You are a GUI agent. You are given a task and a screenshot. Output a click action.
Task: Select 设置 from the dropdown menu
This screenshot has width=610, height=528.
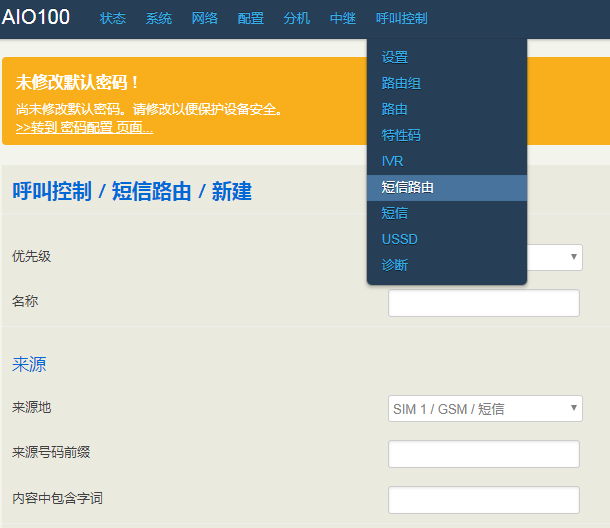click(447, 58)
